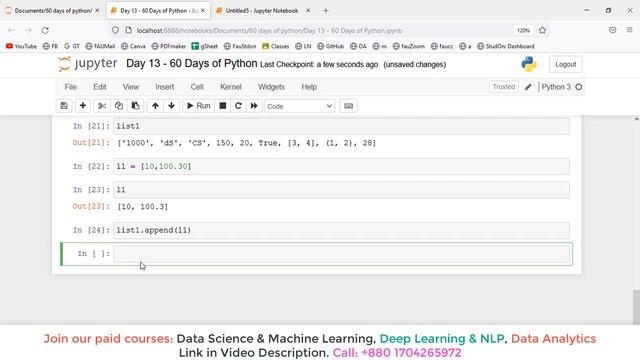Viewport: 640px width, 360px height.
Task: Open a new browser tab
Action: tap(325, 11)
